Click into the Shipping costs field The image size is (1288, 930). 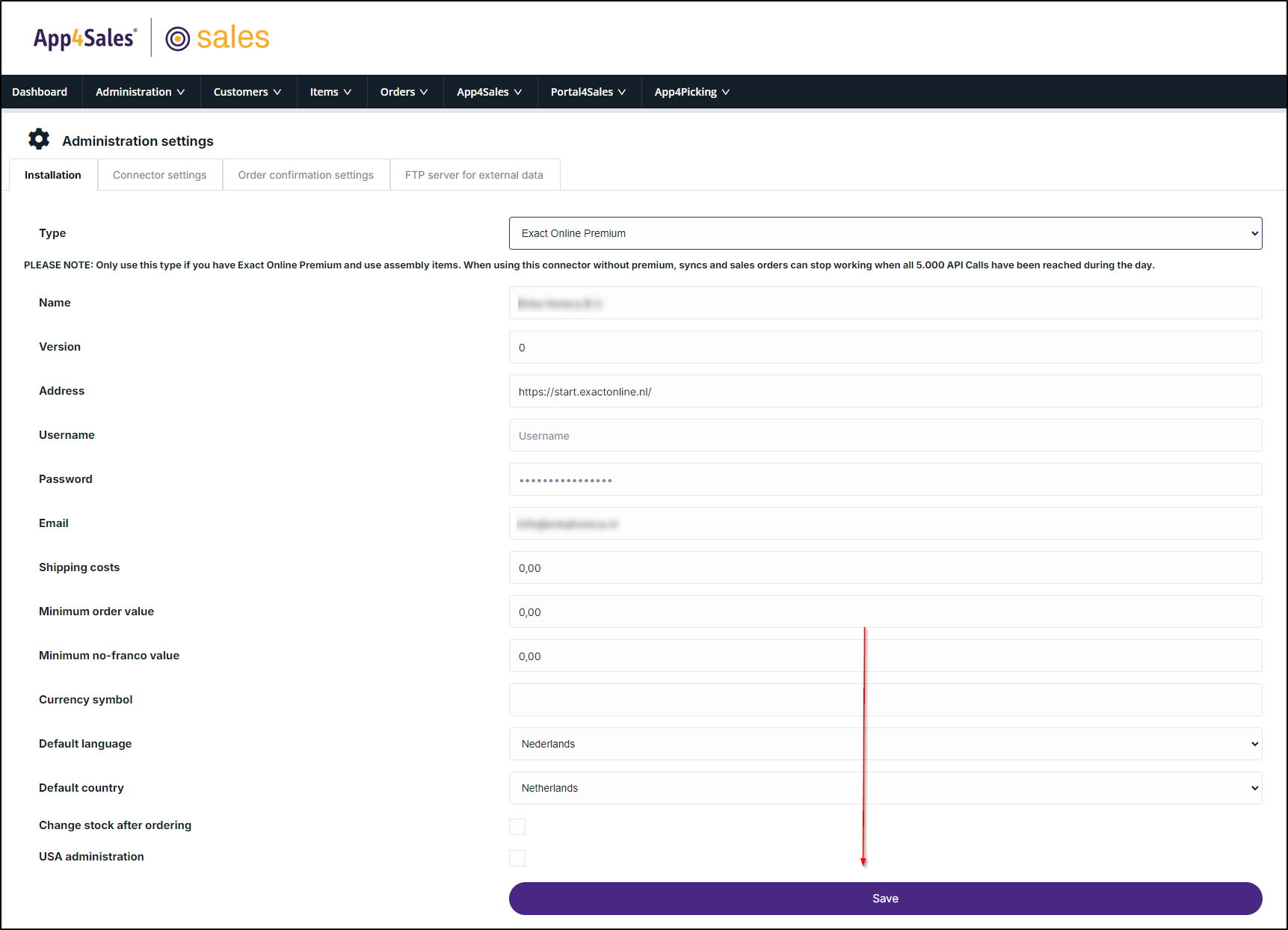[885, 567]
